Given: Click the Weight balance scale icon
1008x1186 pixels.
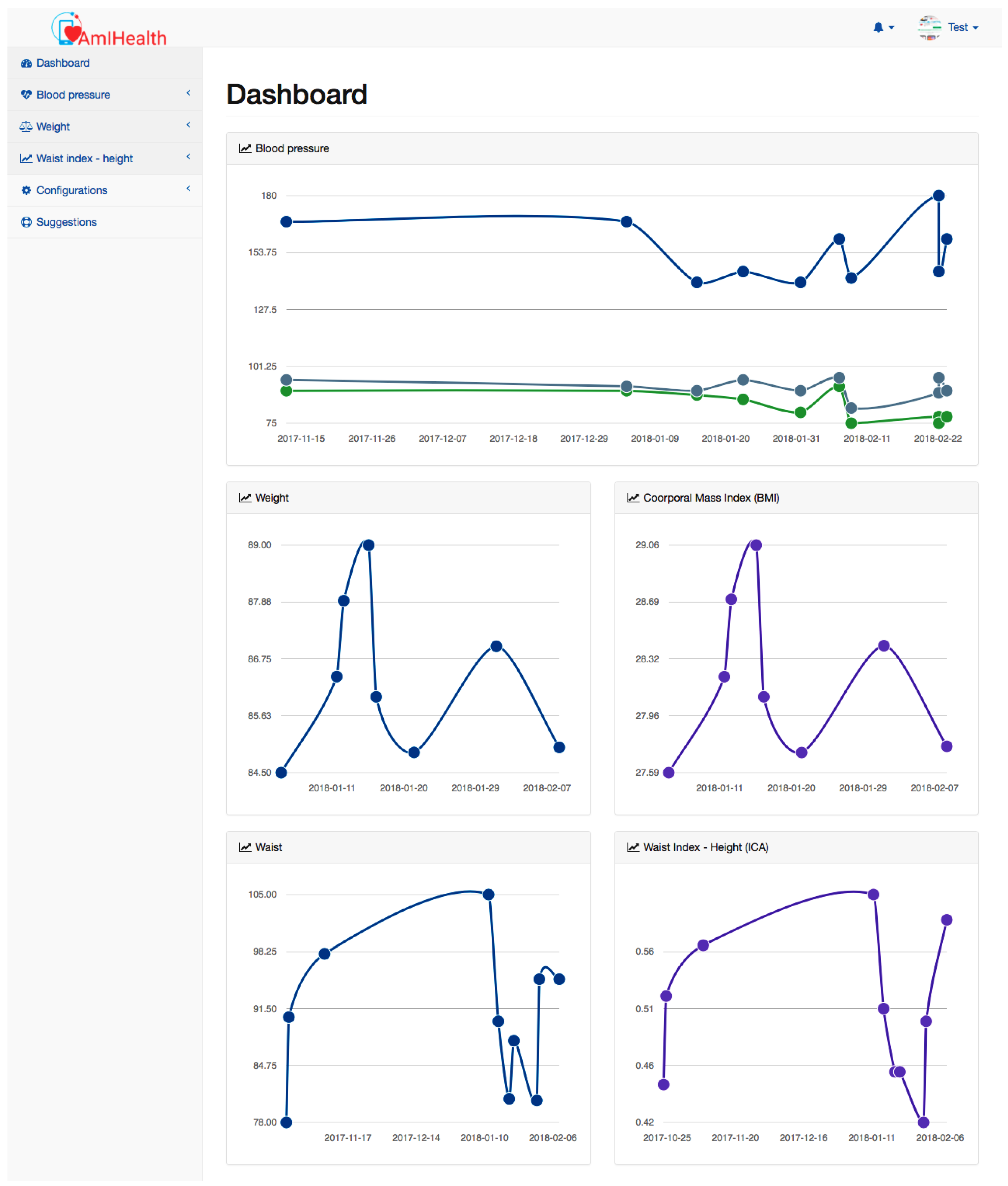Looking at the screenshot, I should 26,127.
